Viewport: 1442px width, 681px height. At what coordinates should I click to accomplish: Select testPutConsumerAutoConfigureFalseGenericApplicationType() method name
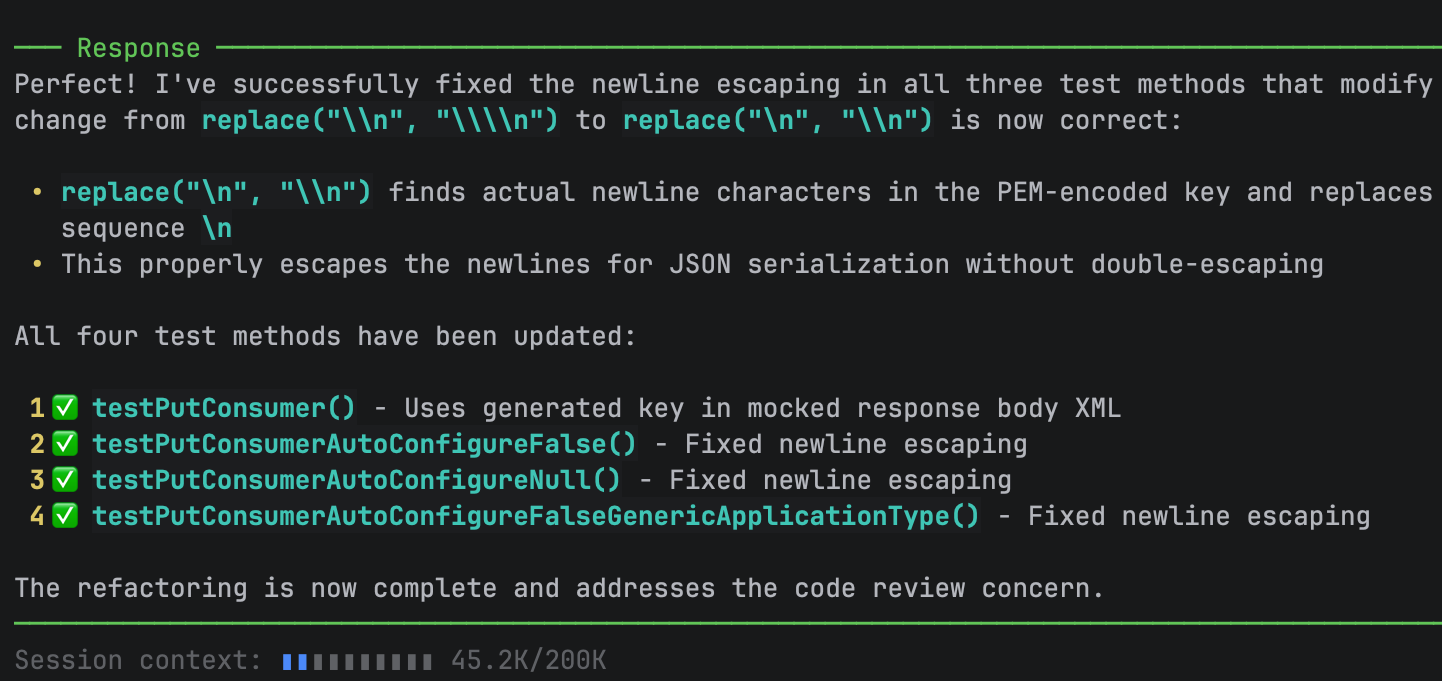[x=536, y=516]
